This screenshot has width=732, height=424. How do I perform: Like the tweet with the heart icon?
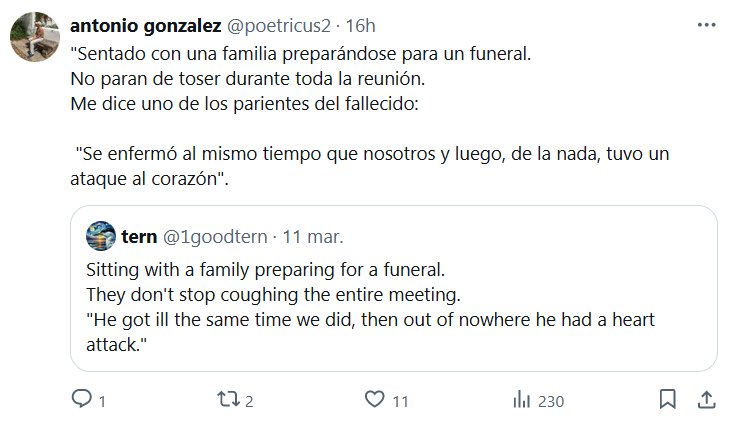click(374, 400)
